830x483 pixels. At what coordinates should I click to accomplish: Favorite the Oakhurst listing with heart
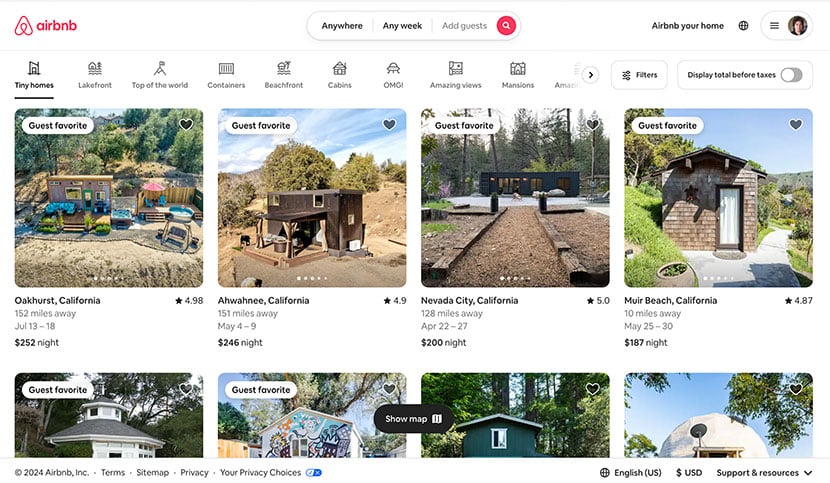coord(186,125)
